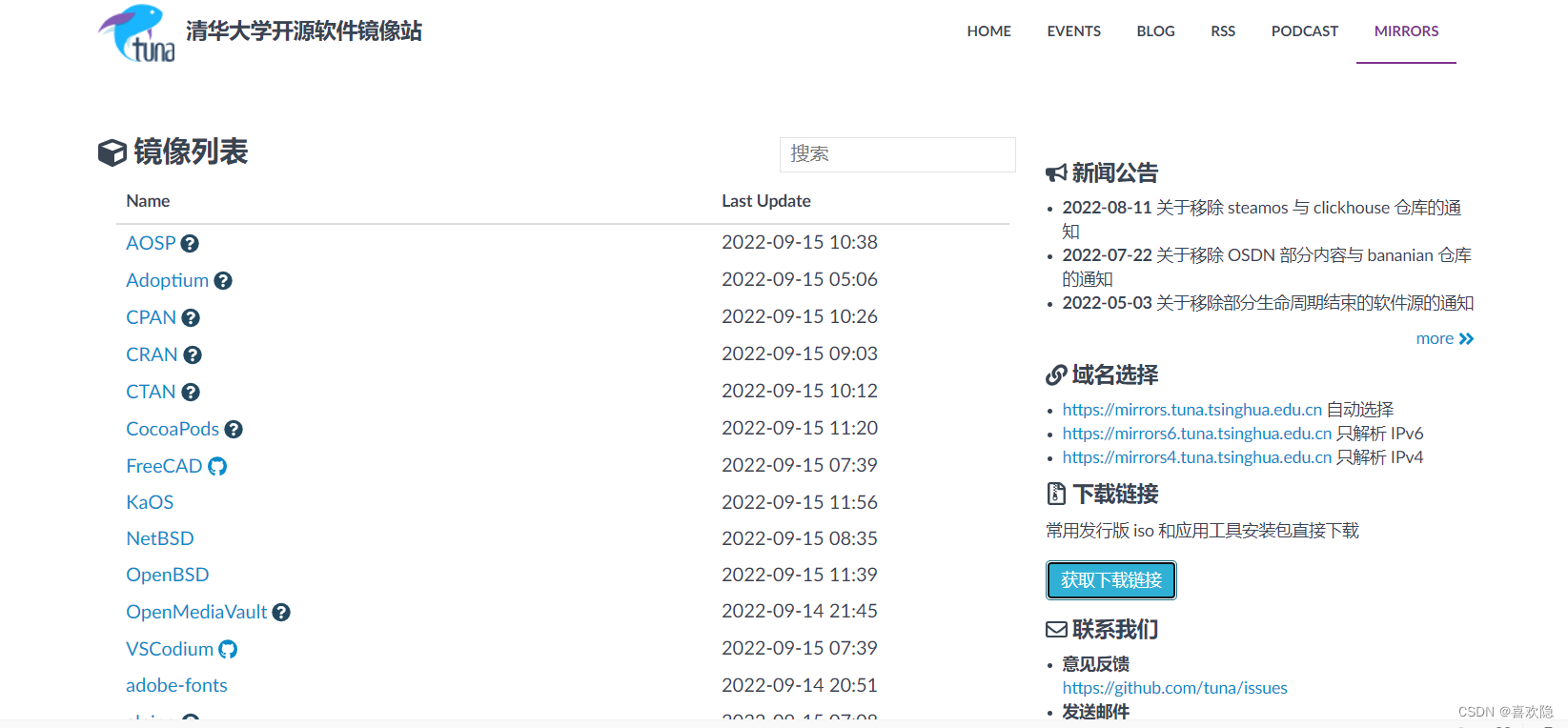Open github.com/tuna/issues feedback link
Screen dimensions: 1568x728
click(x=1174, y=688)
